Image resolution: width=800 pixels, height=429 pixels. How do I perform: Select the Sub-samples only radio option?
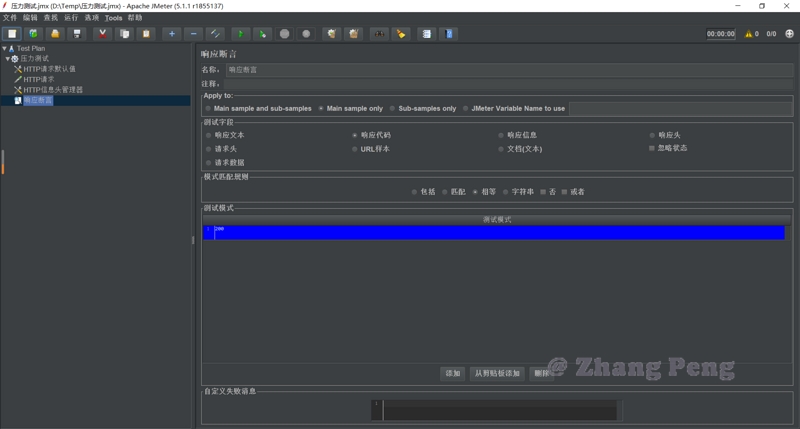[x=392, y=109]
